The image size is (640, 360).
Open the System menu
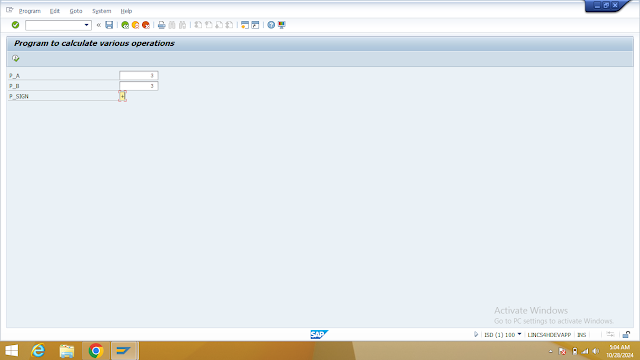tap(102, 11)
